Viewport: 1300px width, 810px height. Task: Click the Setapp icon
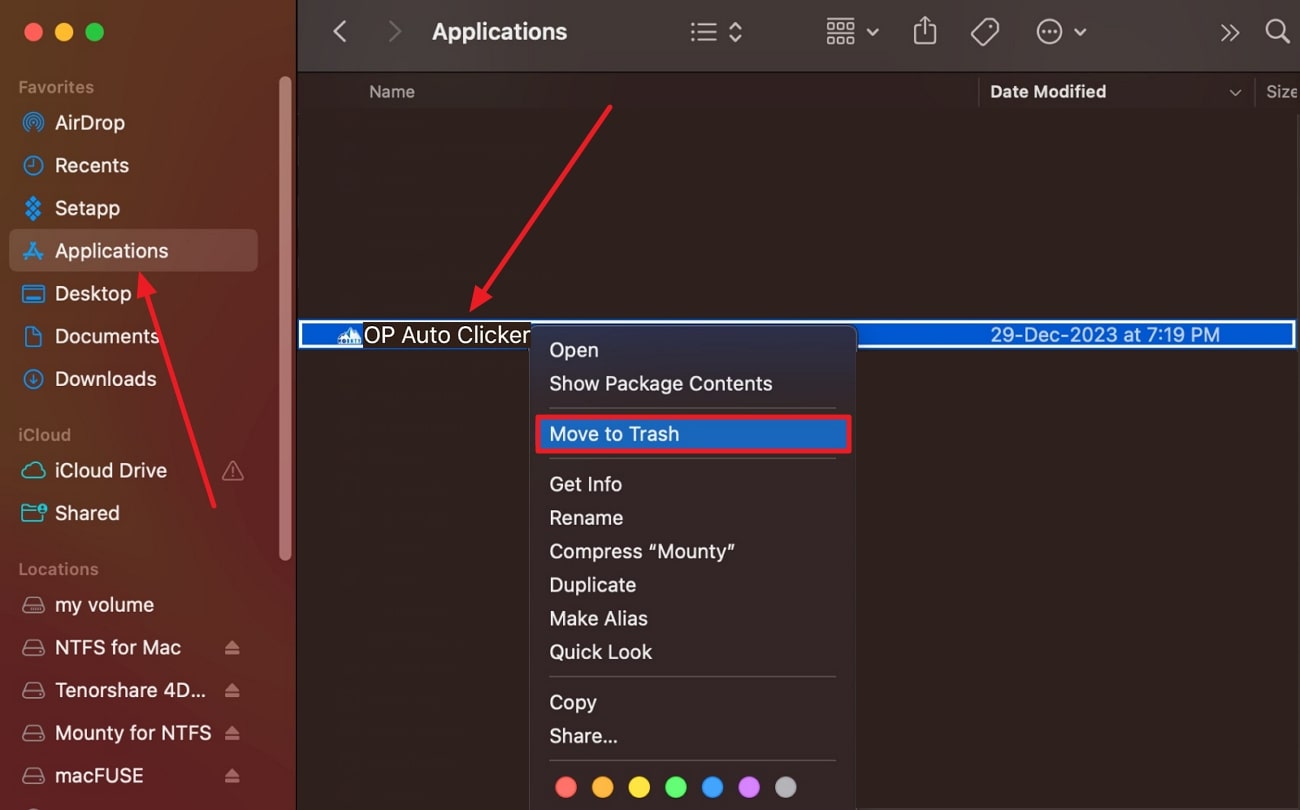(x=33, y=208)
